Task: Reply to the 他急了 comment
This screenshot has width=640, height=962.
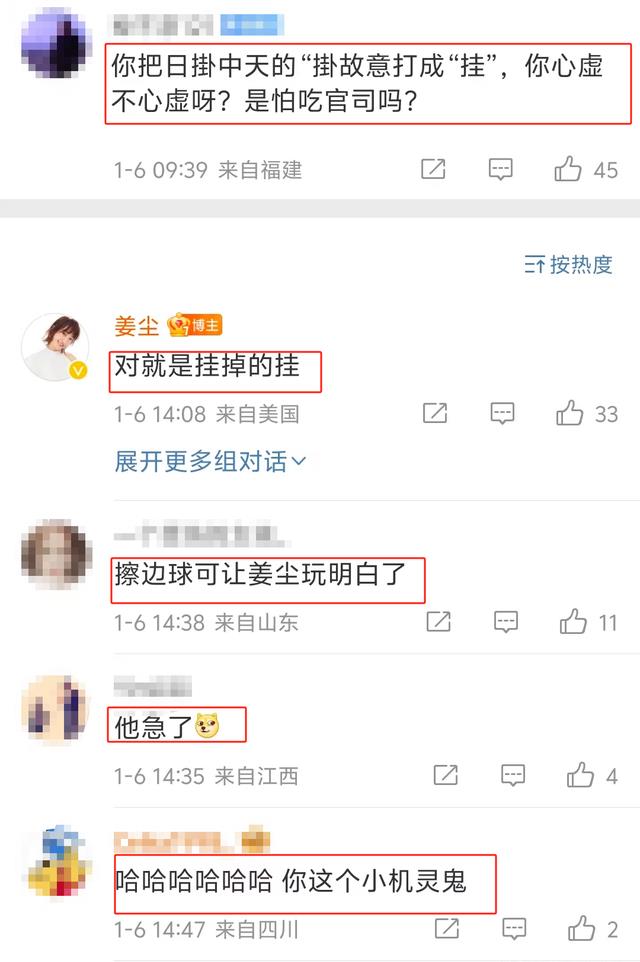Action: click(513, 775)
